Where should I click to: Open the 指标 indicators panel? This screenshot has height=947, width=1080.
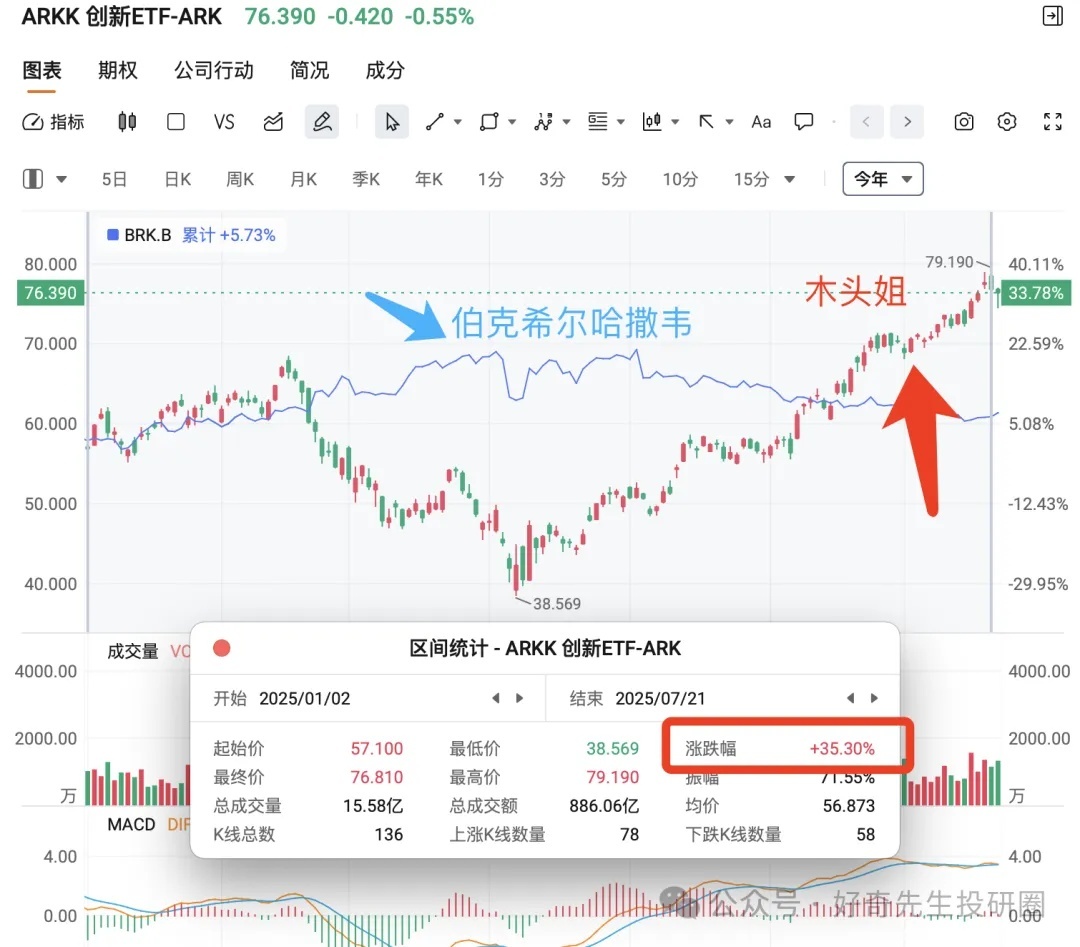click(x=53, y=122)
